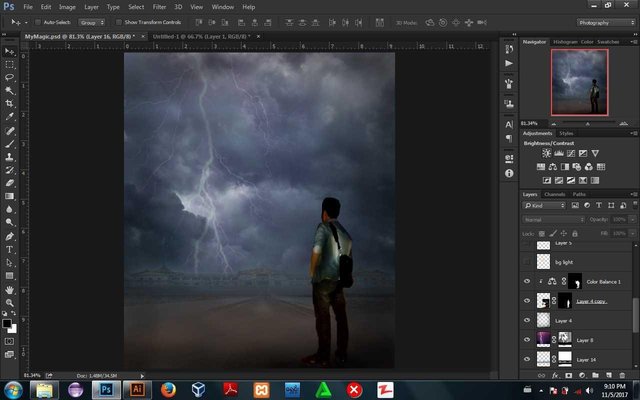Select the Type tool
Viewport: 640px width, 400px height.
coord(10,249)
